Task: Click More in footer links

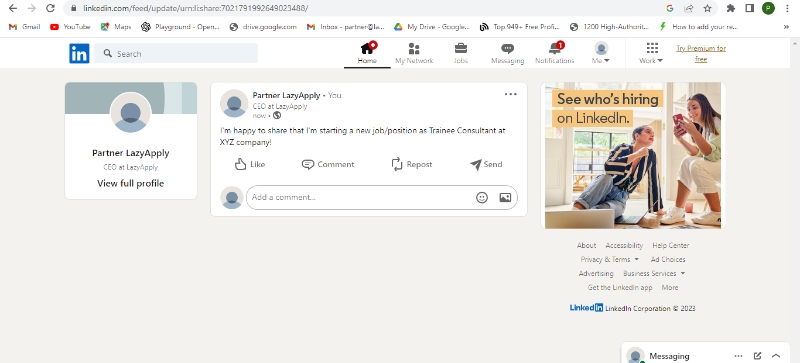Action: click(x=670, y=287)
